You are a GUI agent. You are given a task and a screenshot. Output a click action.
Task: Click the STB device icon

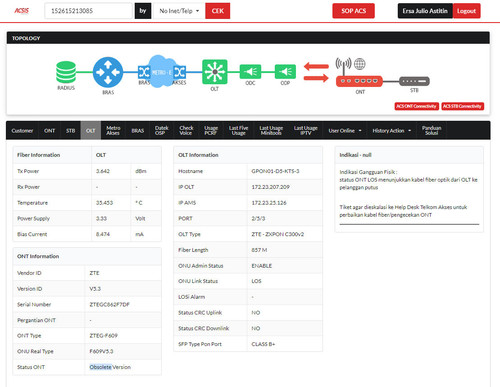coord(414,81)
